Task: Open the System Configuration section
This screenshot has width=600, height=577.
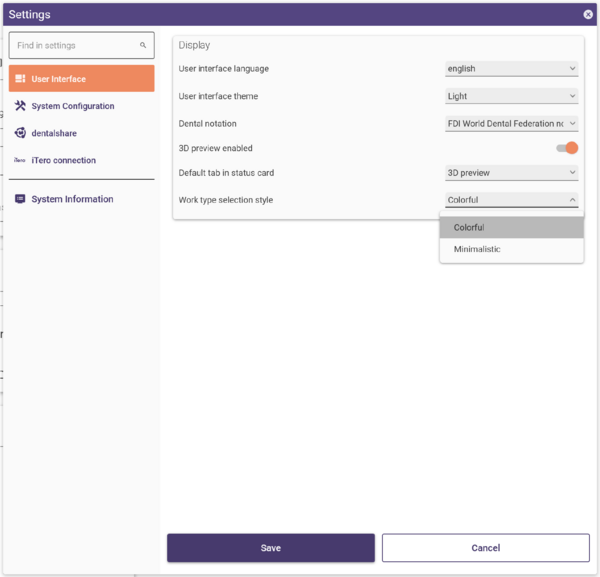Action: point(82,106)
